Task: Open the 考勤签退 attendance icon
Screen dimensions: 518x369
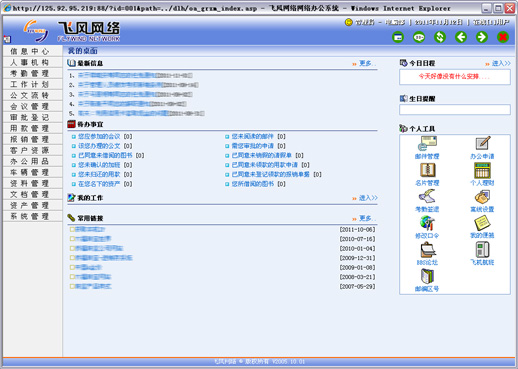Action: (x=427, y=197)
